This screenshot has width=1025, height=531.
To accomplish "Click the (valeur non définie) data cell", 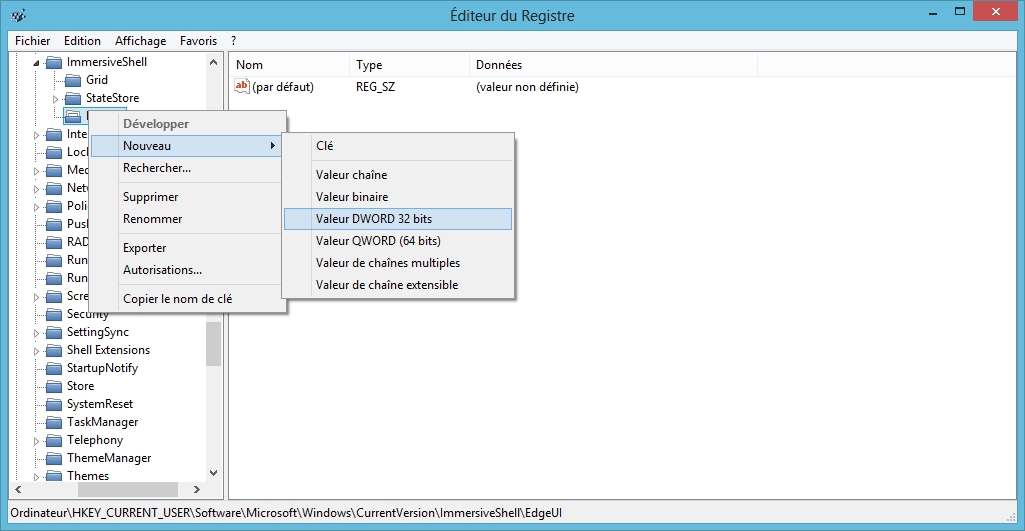I will click(527, 86).
